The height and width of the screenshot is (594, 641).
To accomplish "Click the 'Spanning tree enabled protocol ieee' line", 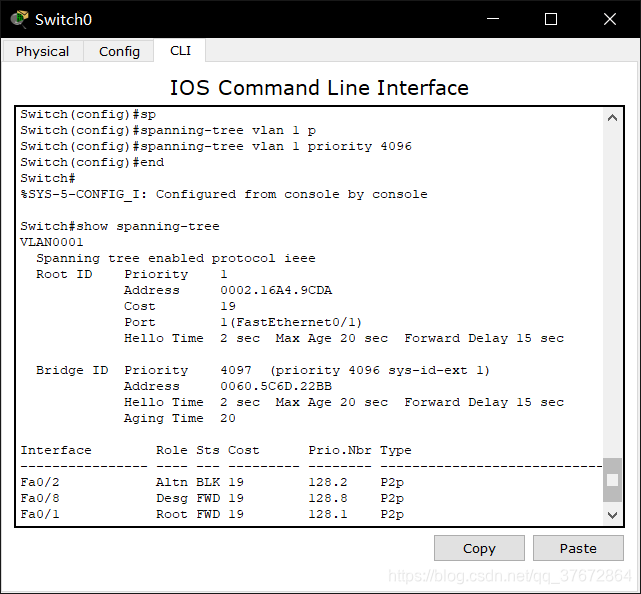I will 176,258.
